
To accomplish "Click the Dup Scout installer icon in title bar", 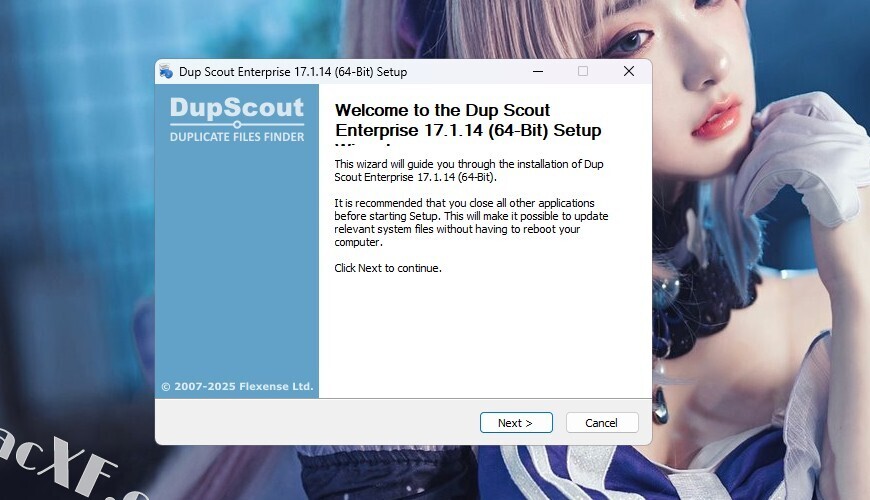I will [x=166, y=72].
